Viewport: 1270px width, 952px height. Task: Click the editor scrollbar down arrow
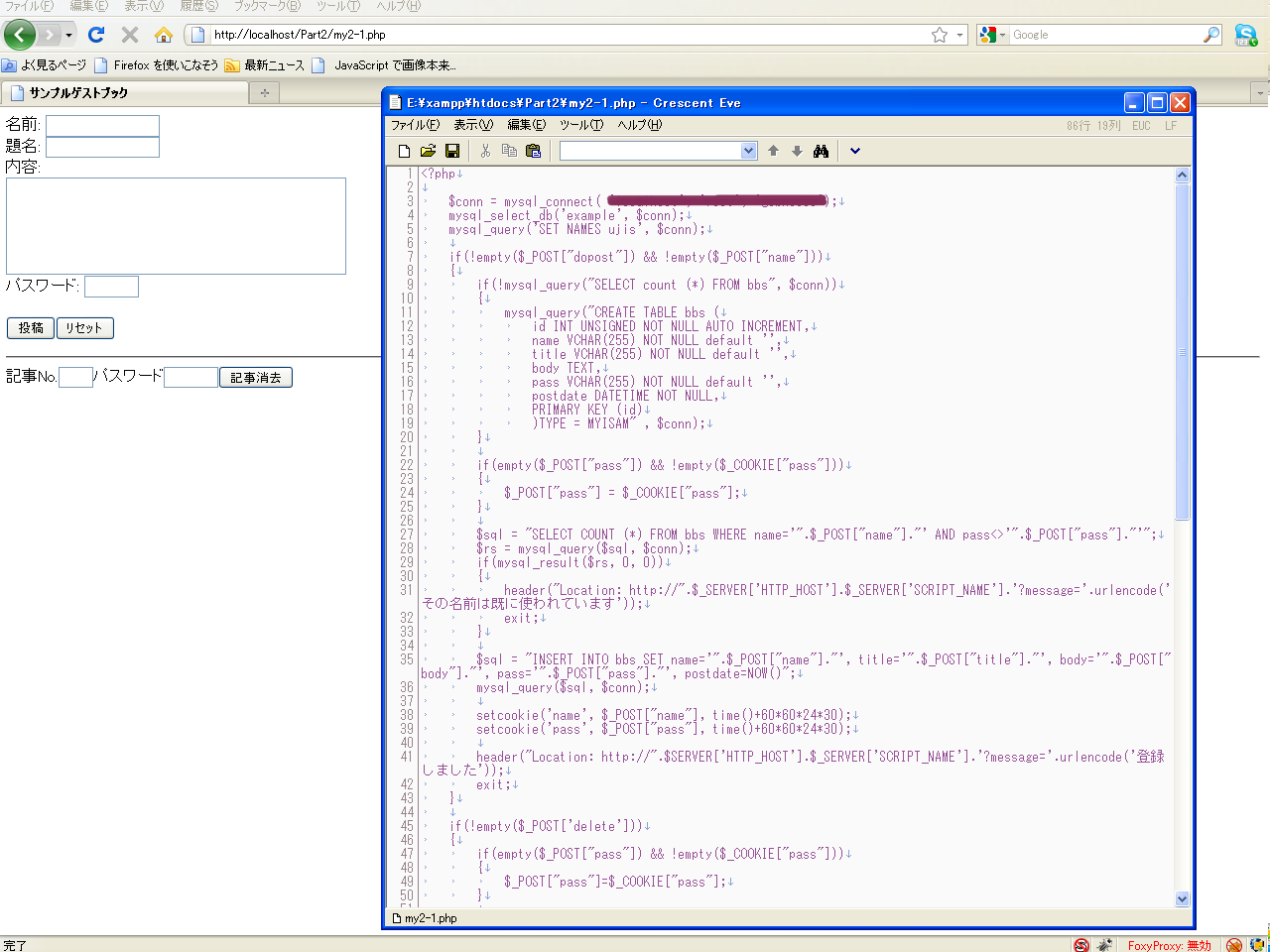[1182, 898]
